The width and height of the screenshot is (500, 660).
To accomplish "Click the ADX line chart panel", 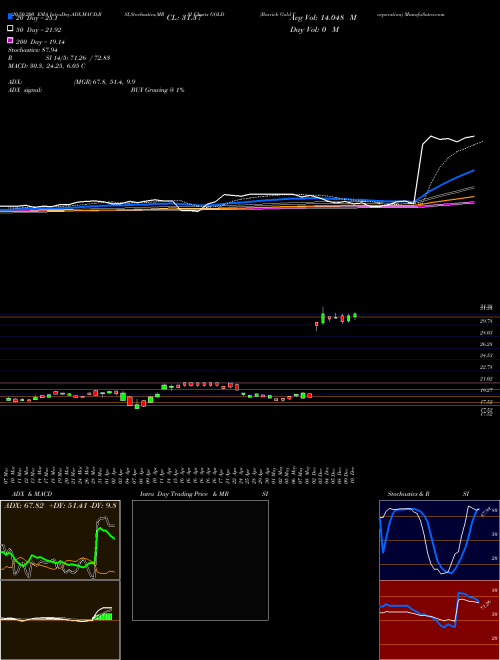I will click(x=60, y=540).
